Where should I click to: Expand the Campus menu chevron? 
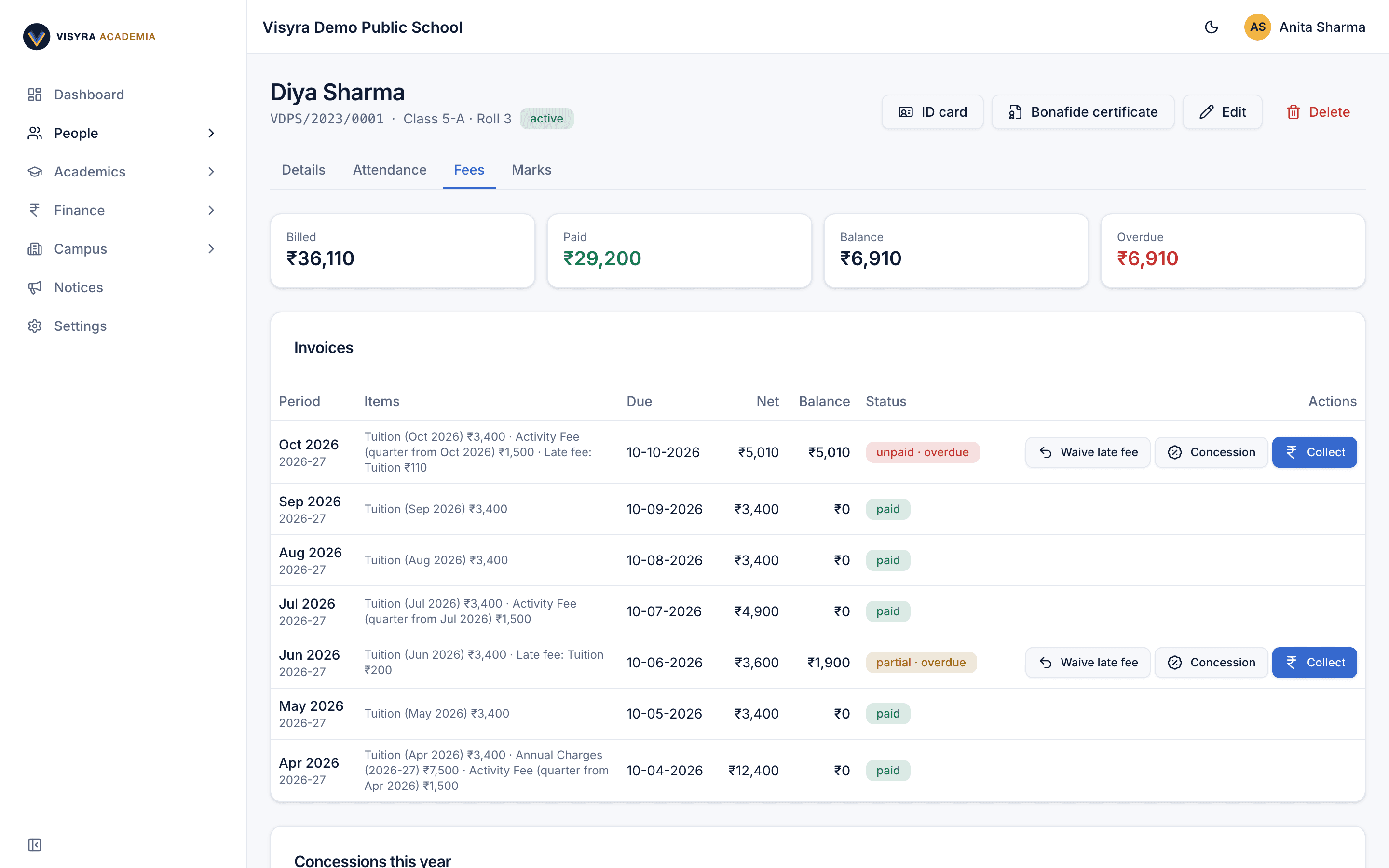point(211,248)
